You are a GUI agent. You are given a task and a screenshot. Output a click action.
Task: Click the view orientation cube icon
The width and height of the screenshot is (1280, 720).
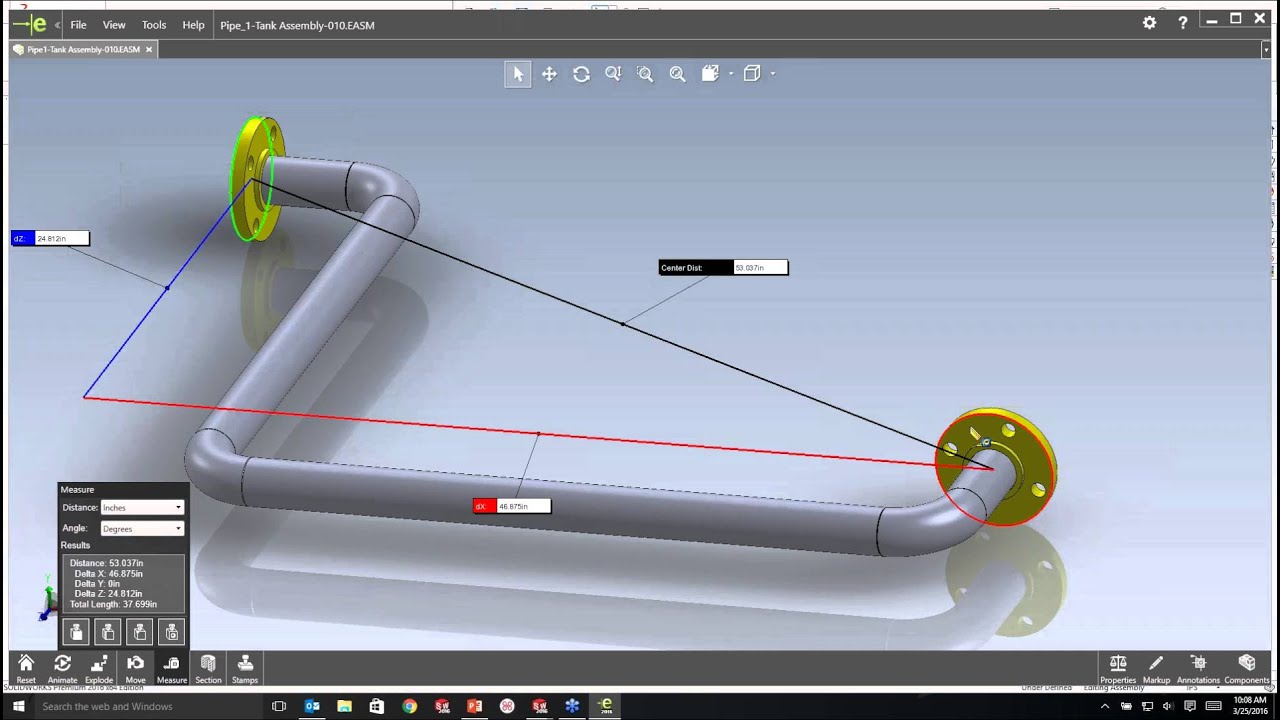click(753, 74)
